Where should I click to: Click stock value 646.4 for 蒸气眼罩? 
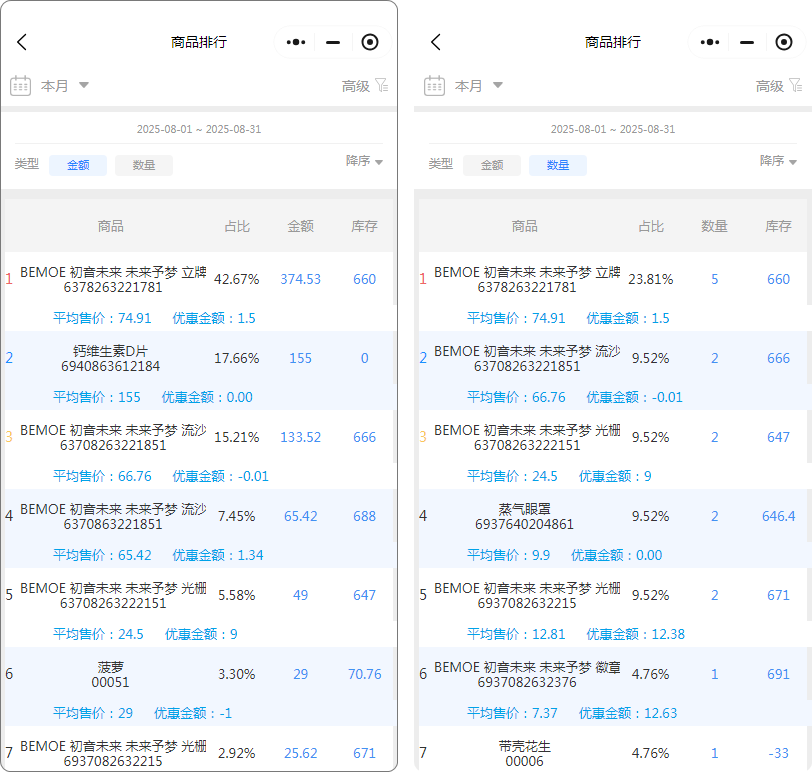click(778, 516)
